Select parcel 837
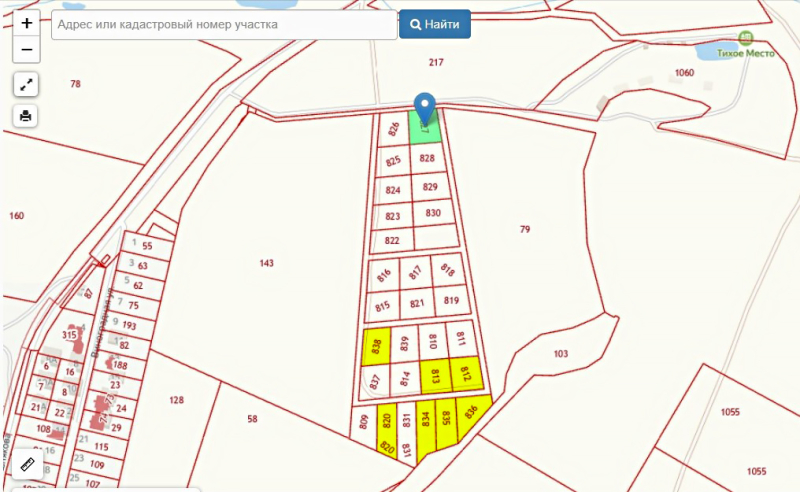The width and height of the screenshot is (800, 492). (x=375, y=382)
